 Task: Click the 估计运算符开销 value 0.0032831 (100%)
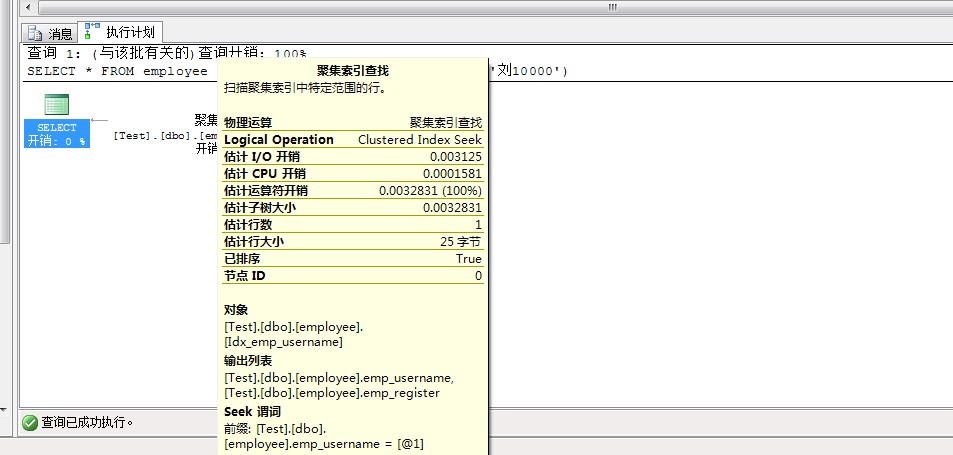point(430,191)
